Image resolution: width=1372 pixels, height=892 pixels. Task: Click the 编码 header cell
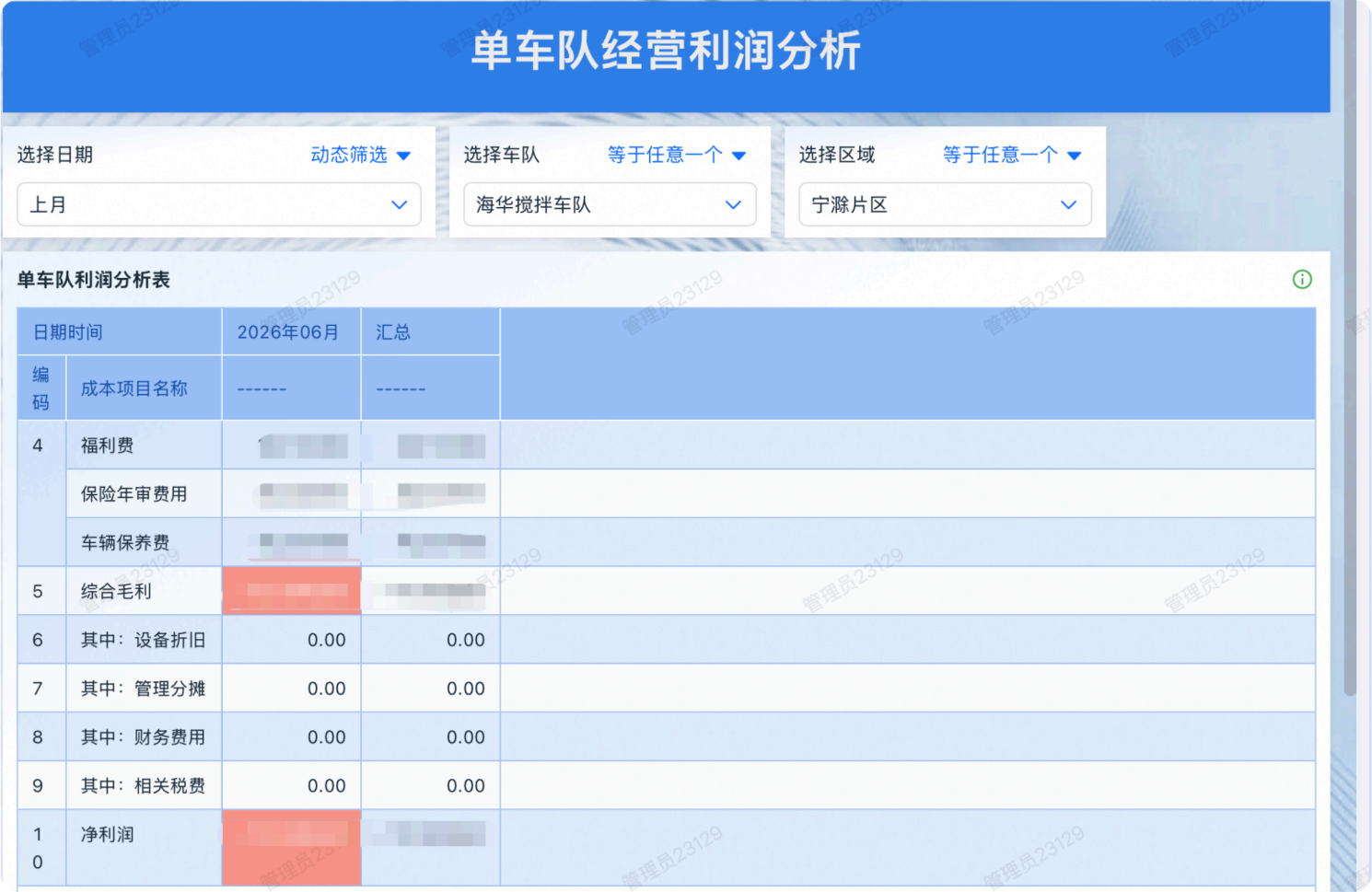[41, 388]
